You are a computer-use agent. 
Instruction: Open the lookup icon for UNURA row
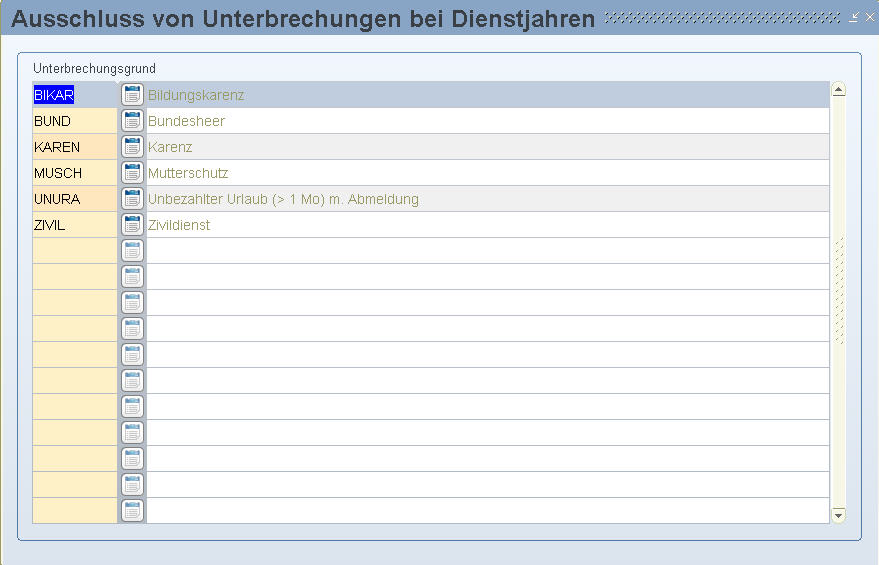pos(132,199)
